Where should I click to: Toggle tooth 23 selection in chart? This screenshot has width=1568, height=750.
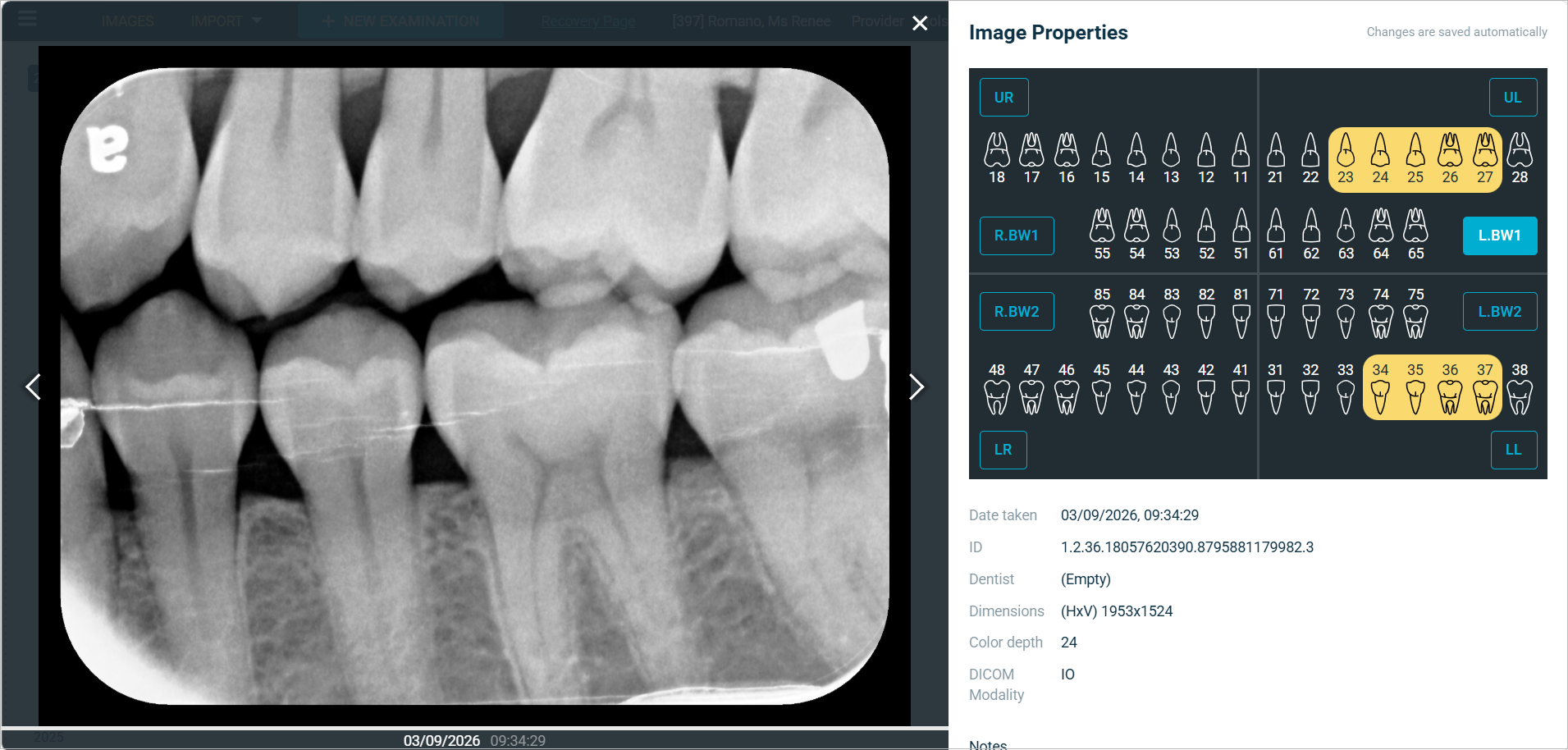point(1346,158)
